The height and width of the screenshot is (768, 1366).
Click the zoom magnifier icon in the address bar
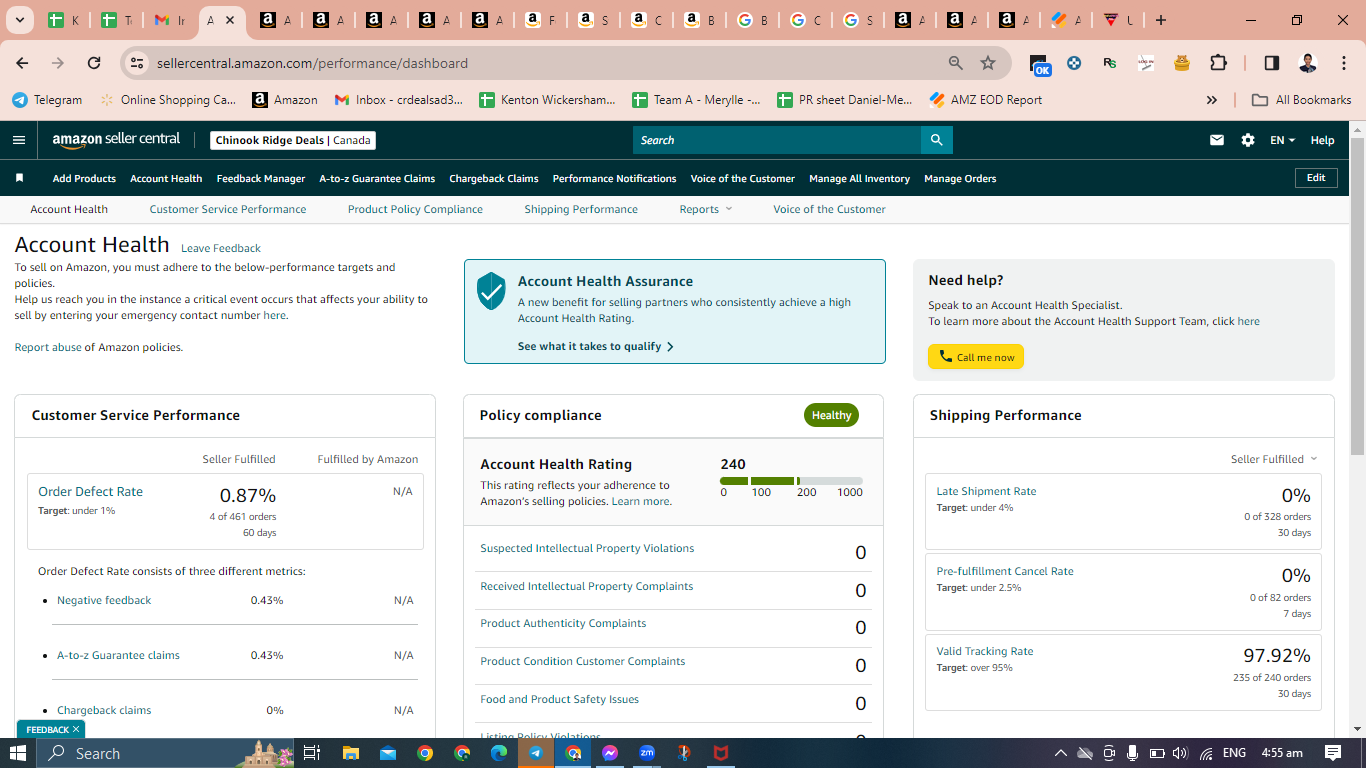point(956,63)
